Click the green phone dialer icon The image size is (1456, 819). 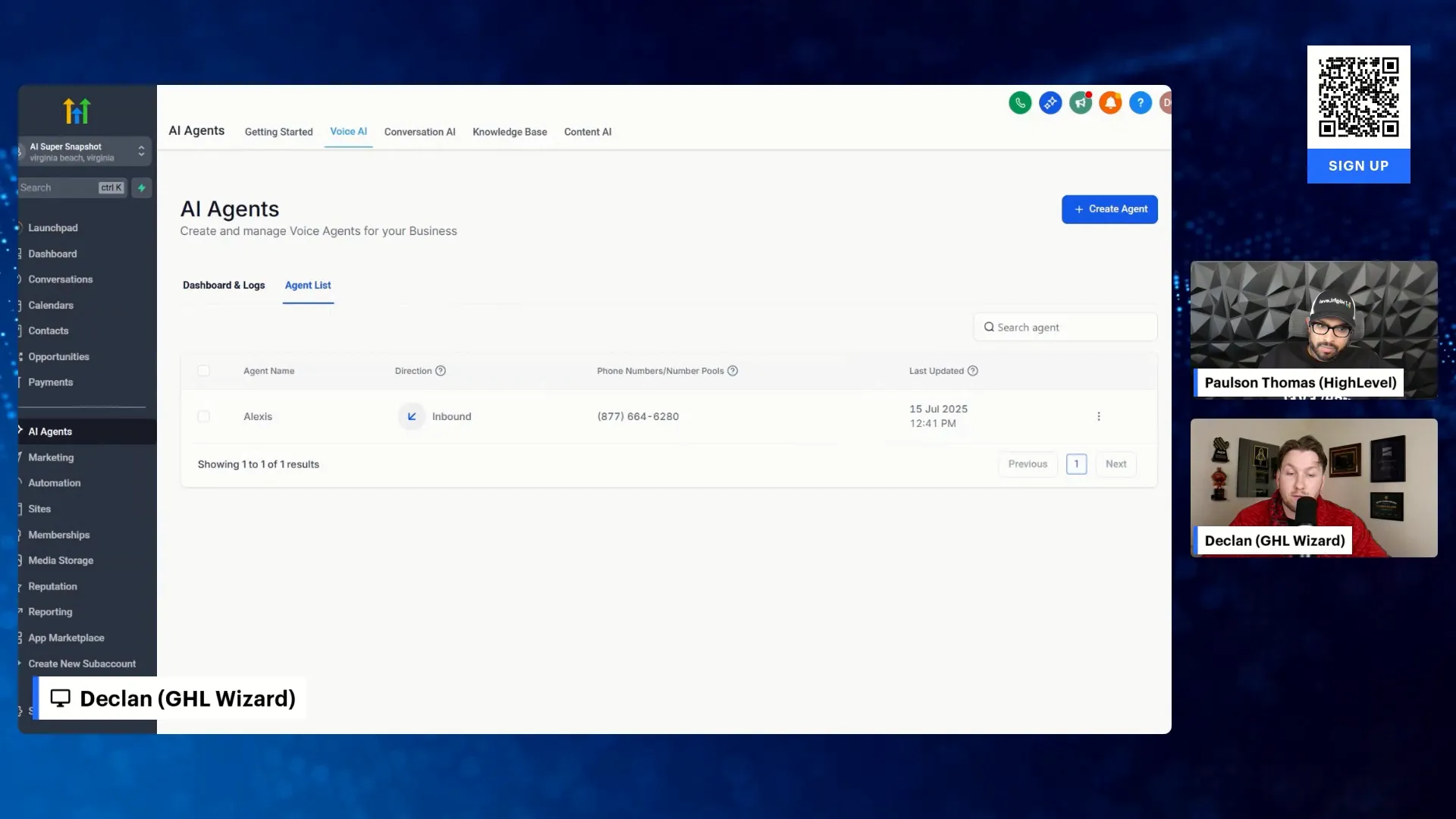[x=1020, y=102]
